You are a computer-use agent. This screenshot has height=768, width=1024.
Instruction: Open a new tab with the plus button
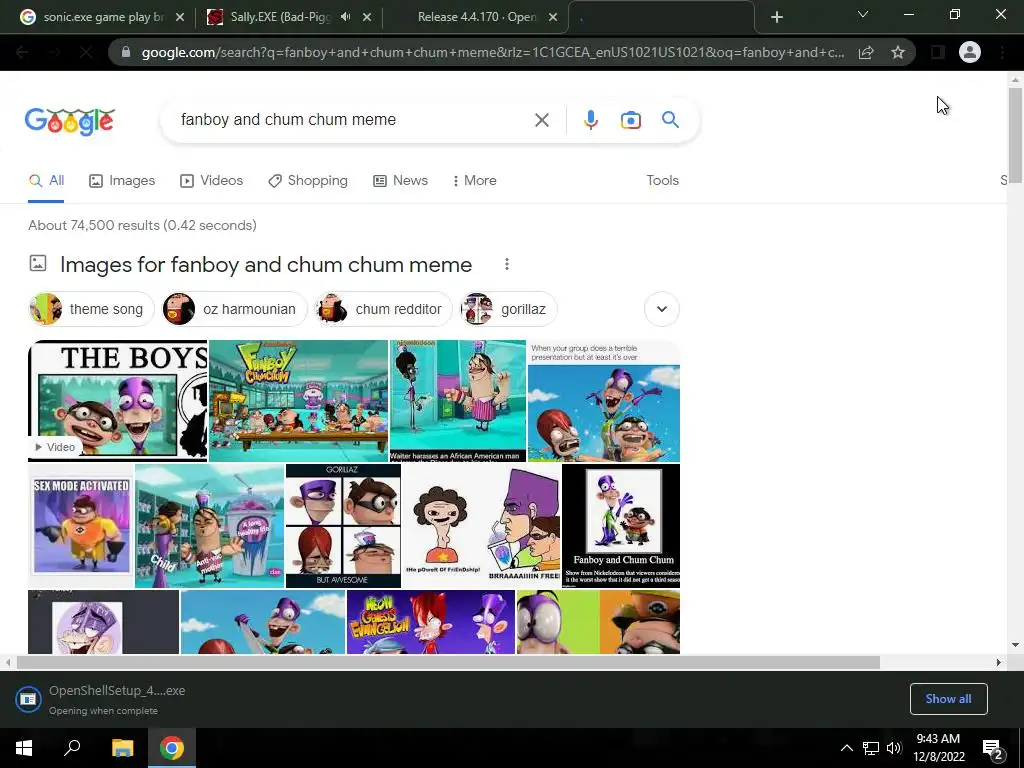pos(776,18)
